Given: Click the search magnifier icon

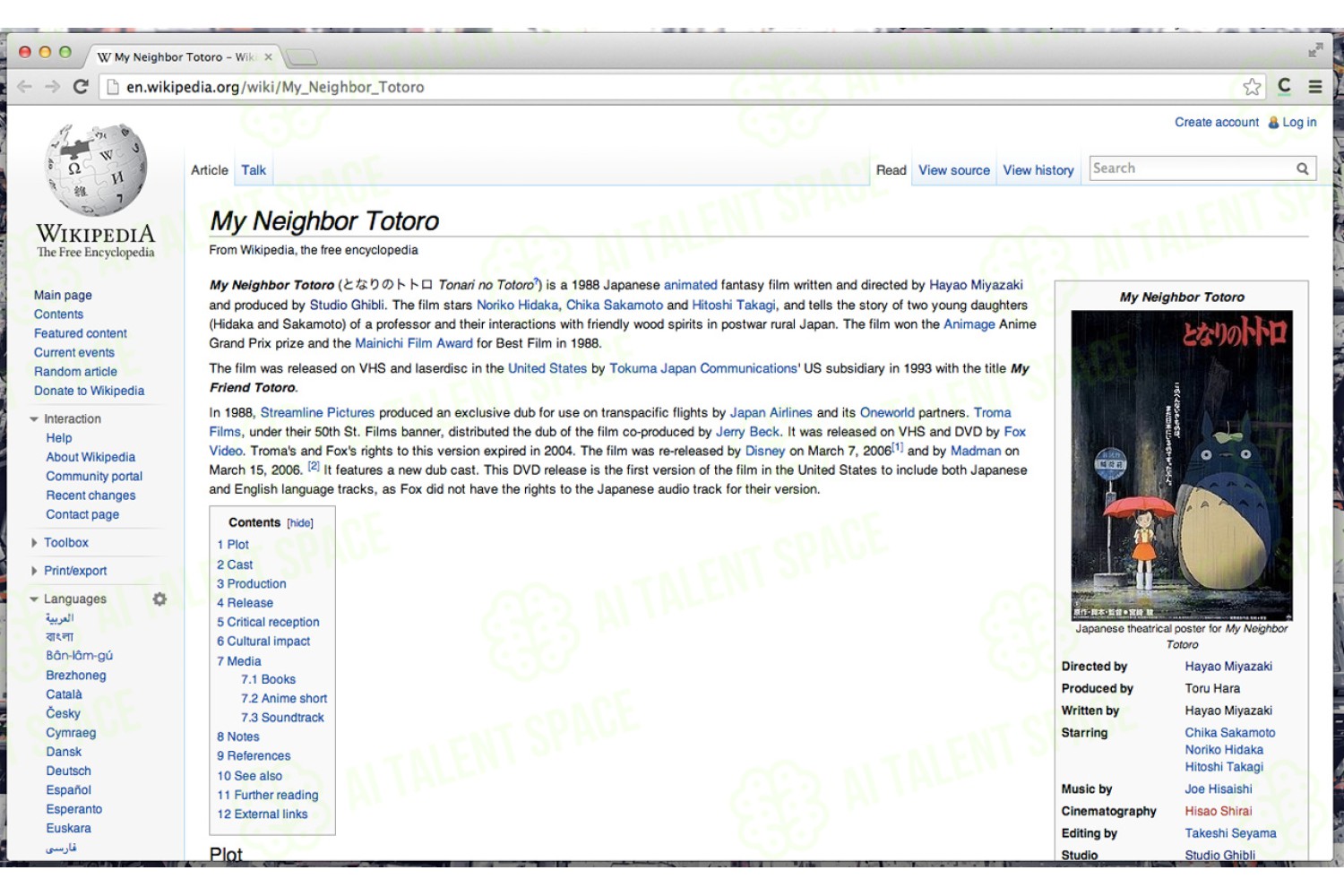Looking at the screenshot, I should pos(1302,168).
